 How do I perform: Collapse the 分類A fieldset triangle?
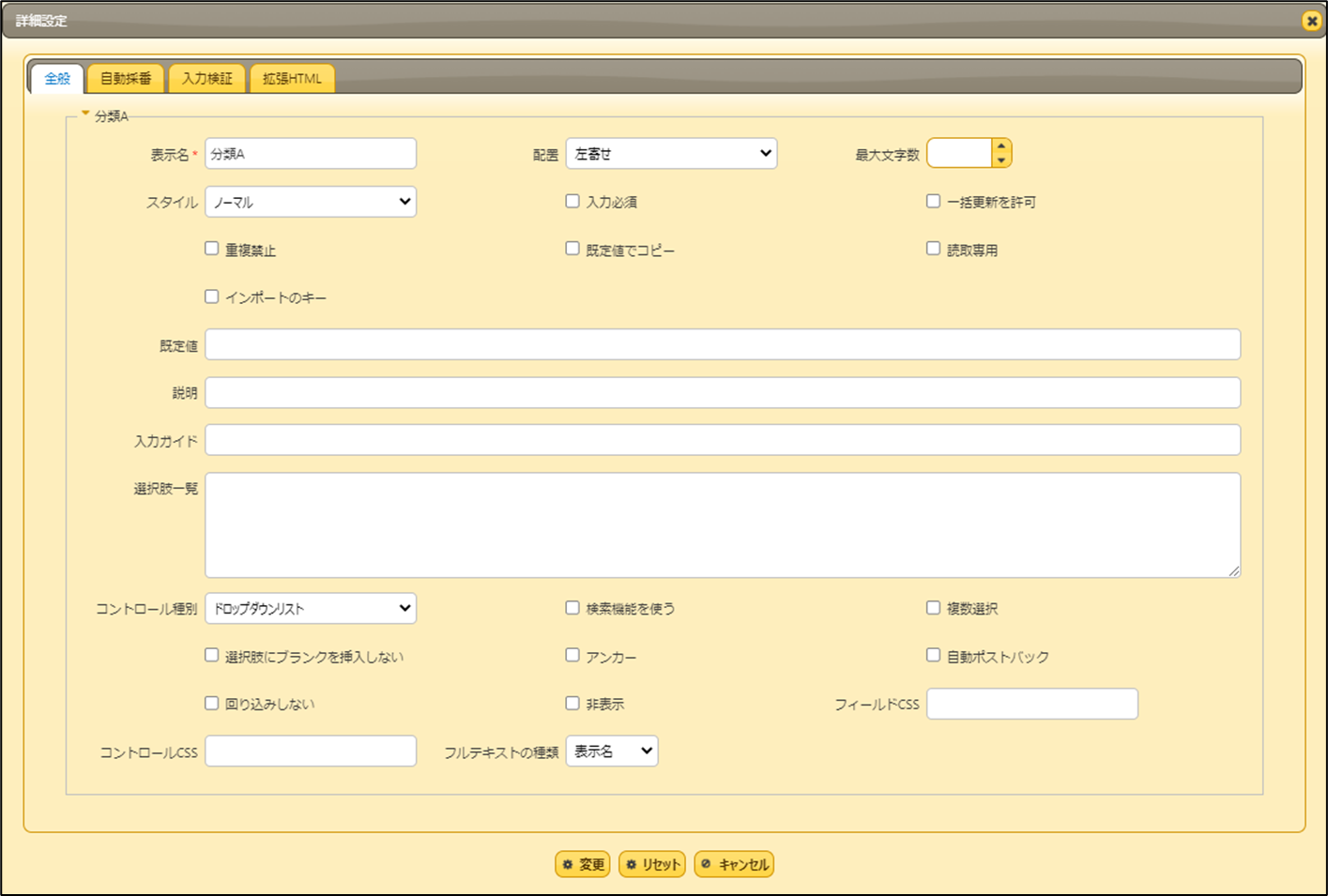tap(85, 114)
